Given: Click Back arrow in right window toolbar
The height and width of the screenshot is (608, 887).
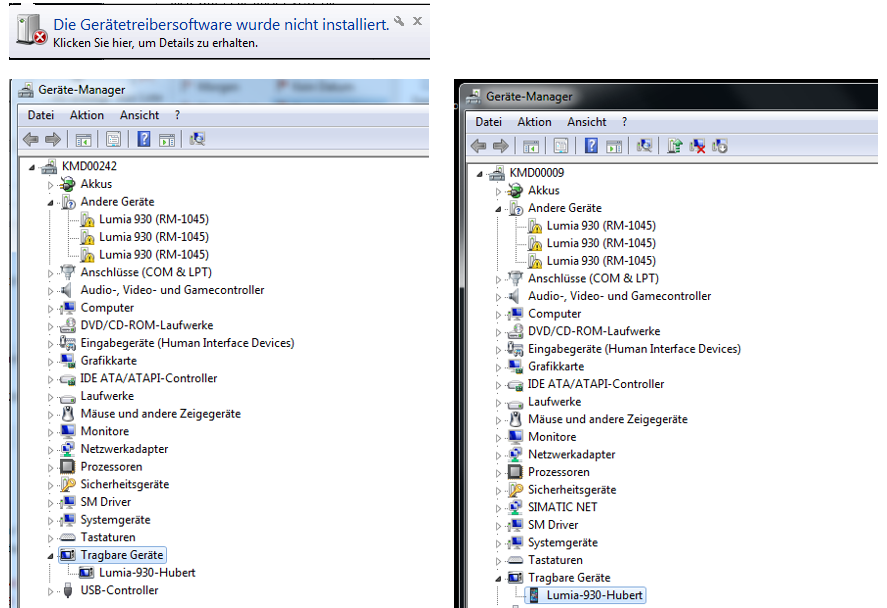Looking at the screenshot, I should pos(478,146).
